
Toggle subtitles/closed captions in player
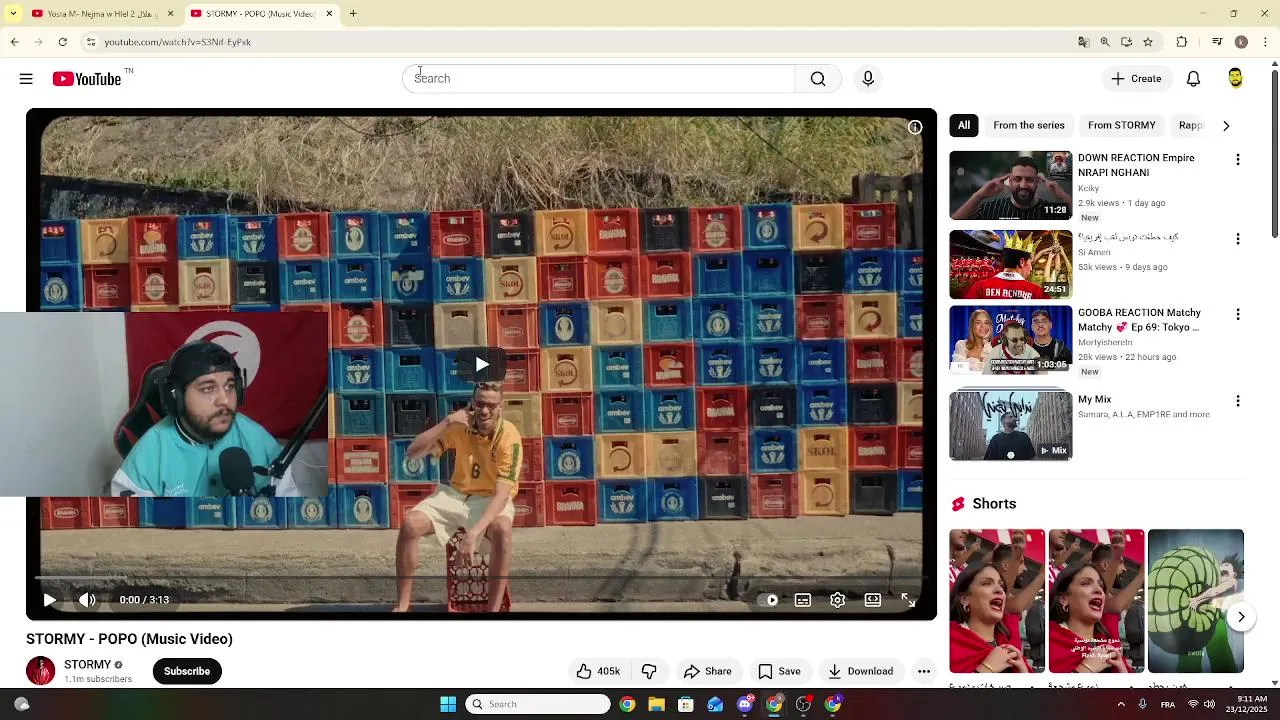point(803,600)
